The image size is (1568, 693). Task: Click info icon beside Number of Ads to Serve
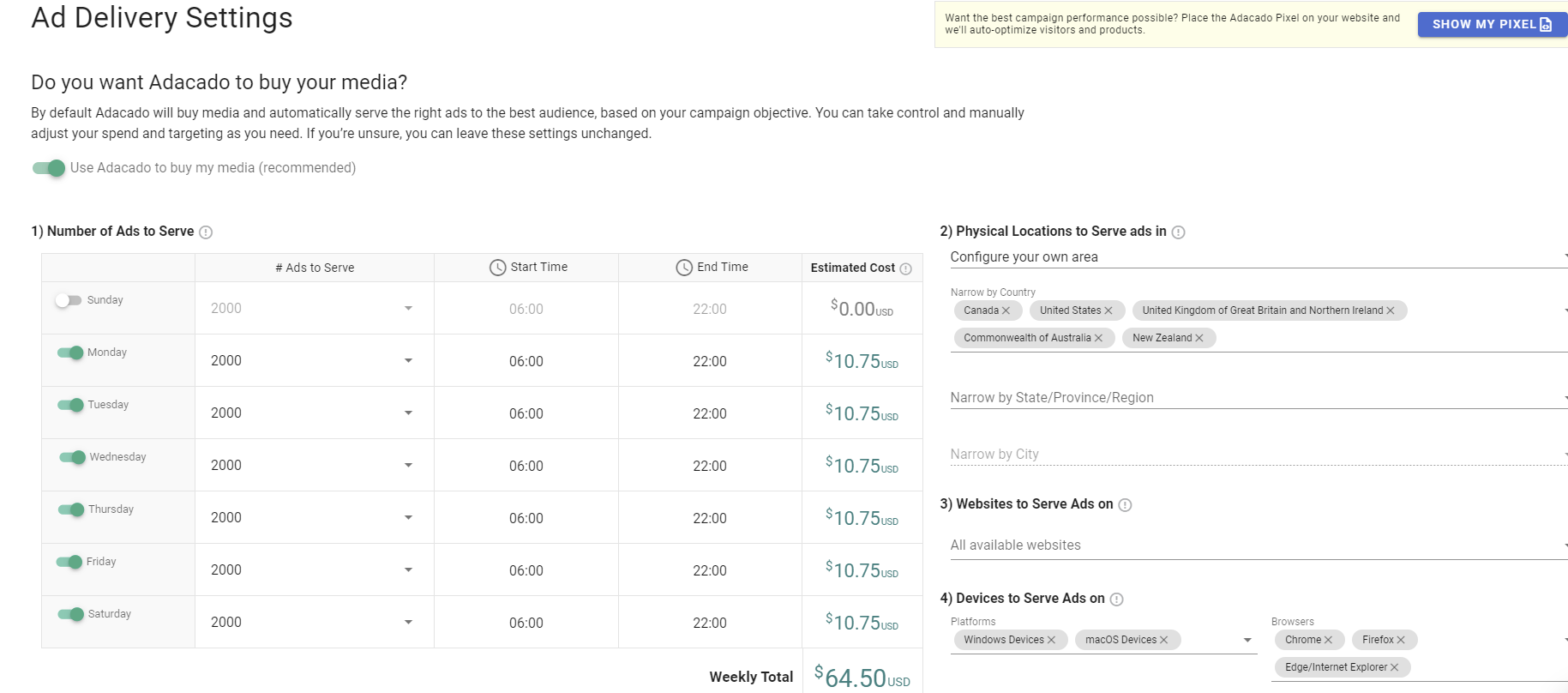pos(206,232)
